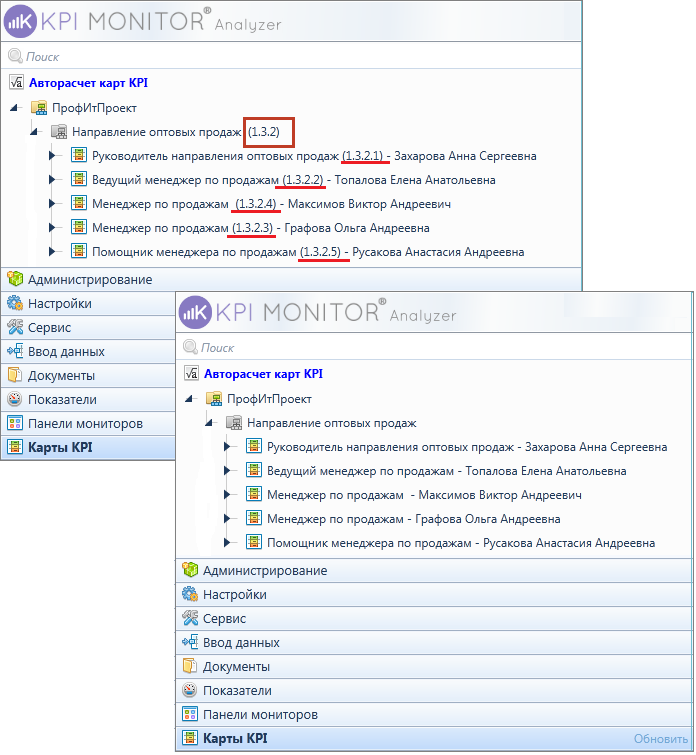Click Авторасчет карт KPI link in front window
Screen dimensions: 696x755
[x=263, y=374]
